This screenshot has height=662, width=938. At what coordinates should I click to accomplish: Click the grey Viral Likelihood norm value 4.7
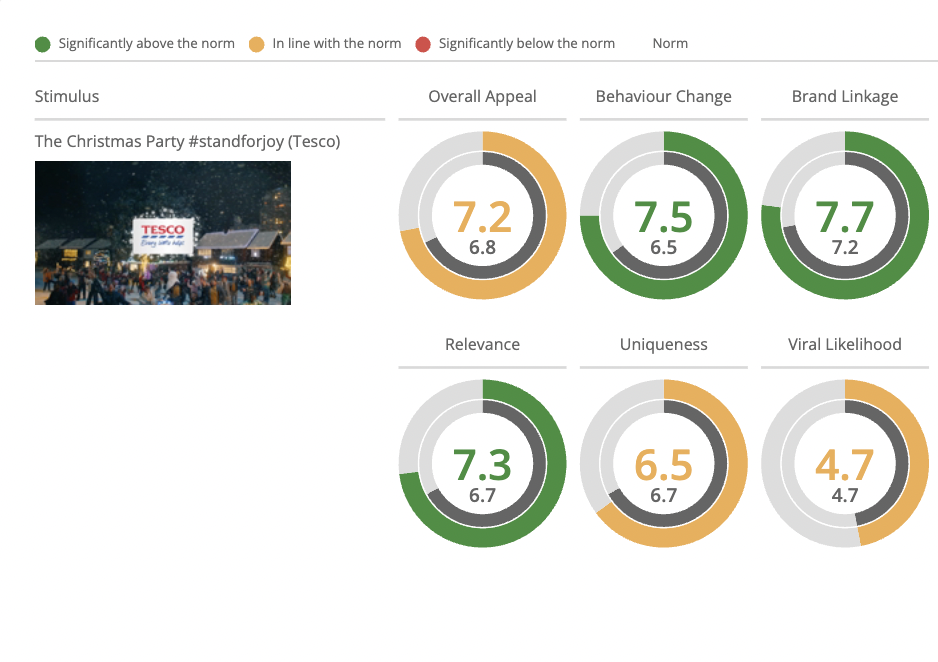click(845, 496)
